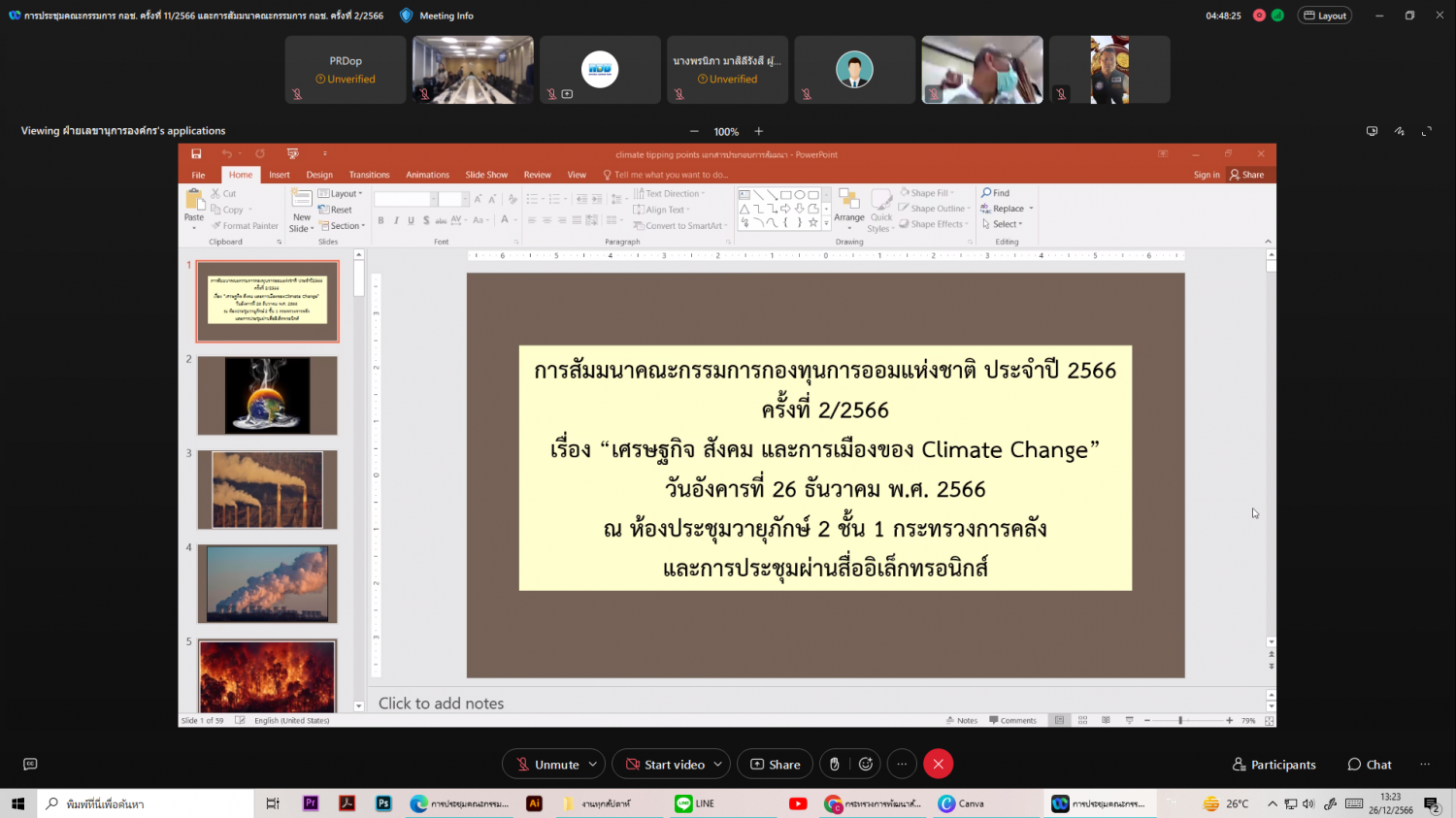The image size is (1456, 818).
Task: Click Find in Editing group
Action: [x=996, y=193]
